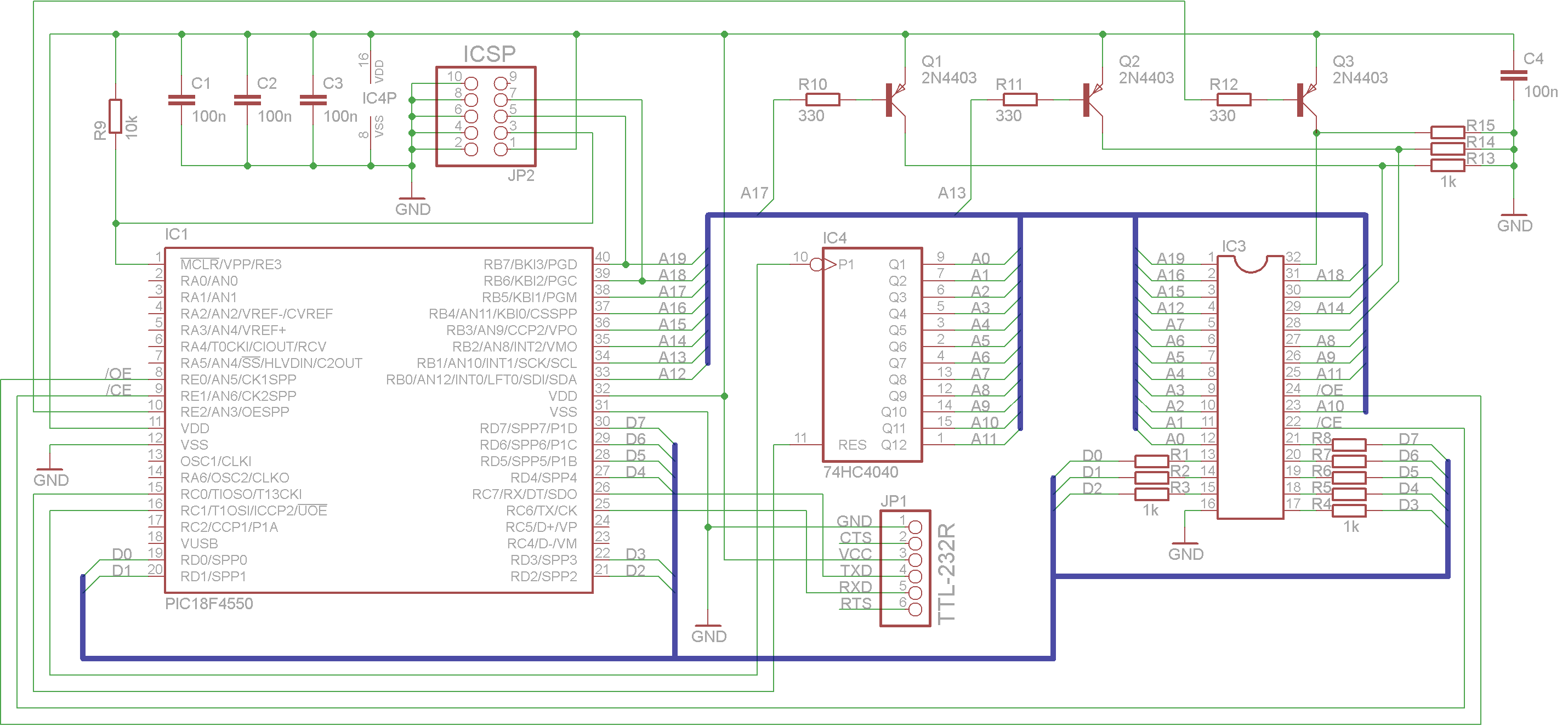The image size is (1568, 726).
Task: Select the Q3 2N4403 transistor symbol
Action: pyautogui.click(x=1307, y=100)
